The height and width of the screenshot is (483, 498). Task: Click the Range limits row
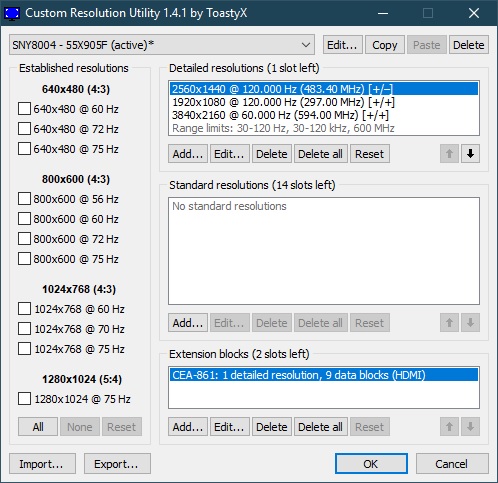pos(324,128)
